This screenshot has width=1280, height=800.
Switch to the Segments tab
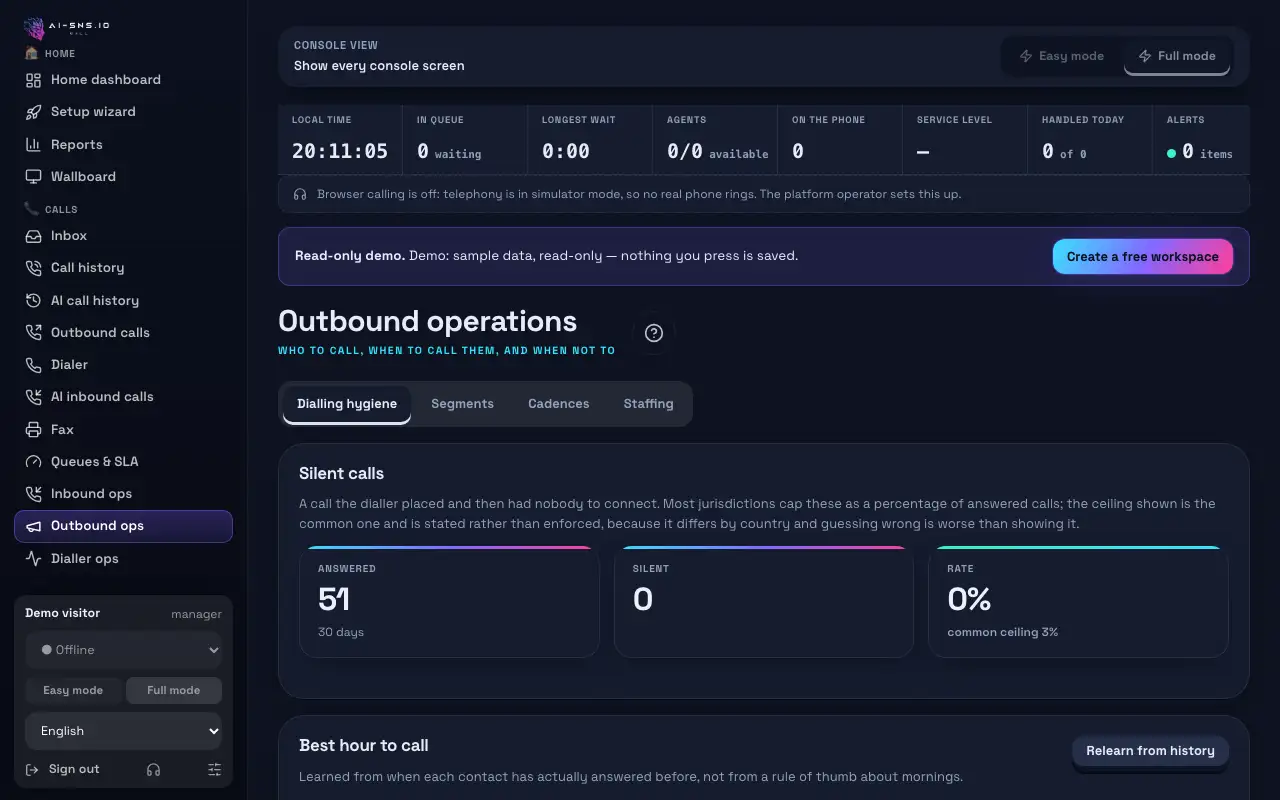(462, 404)
